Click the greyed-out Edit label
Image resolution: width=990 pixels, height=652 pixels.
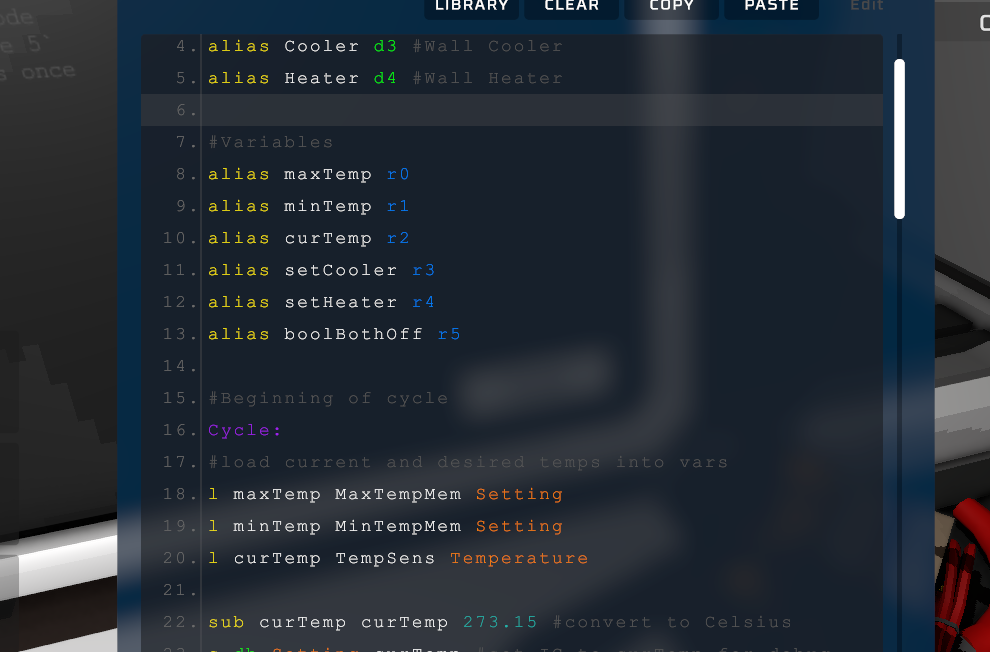click(x=867, y=6)
